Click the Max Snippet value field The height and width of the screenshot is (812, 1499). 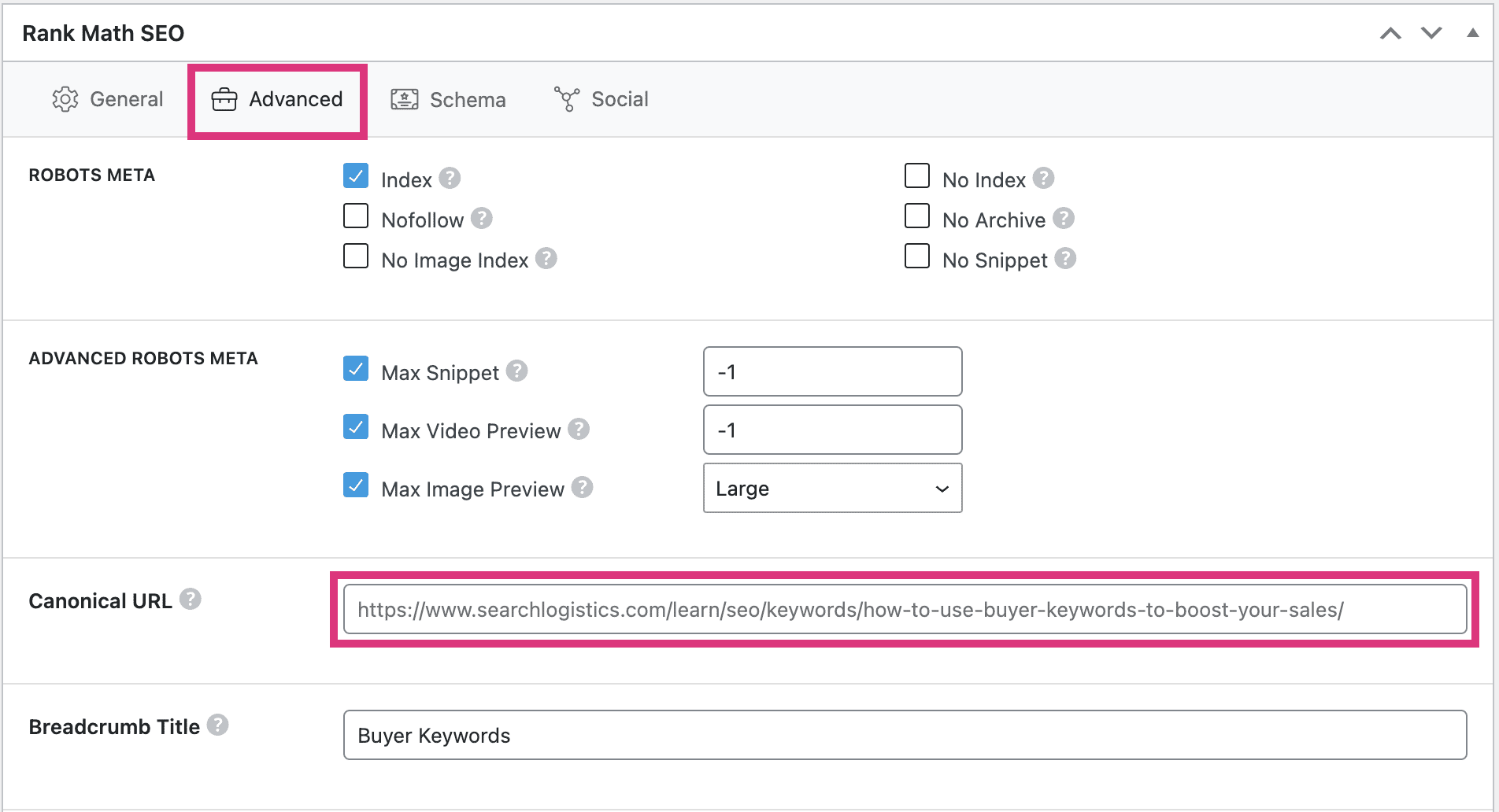pyautogui.click(x=832, y=371)
